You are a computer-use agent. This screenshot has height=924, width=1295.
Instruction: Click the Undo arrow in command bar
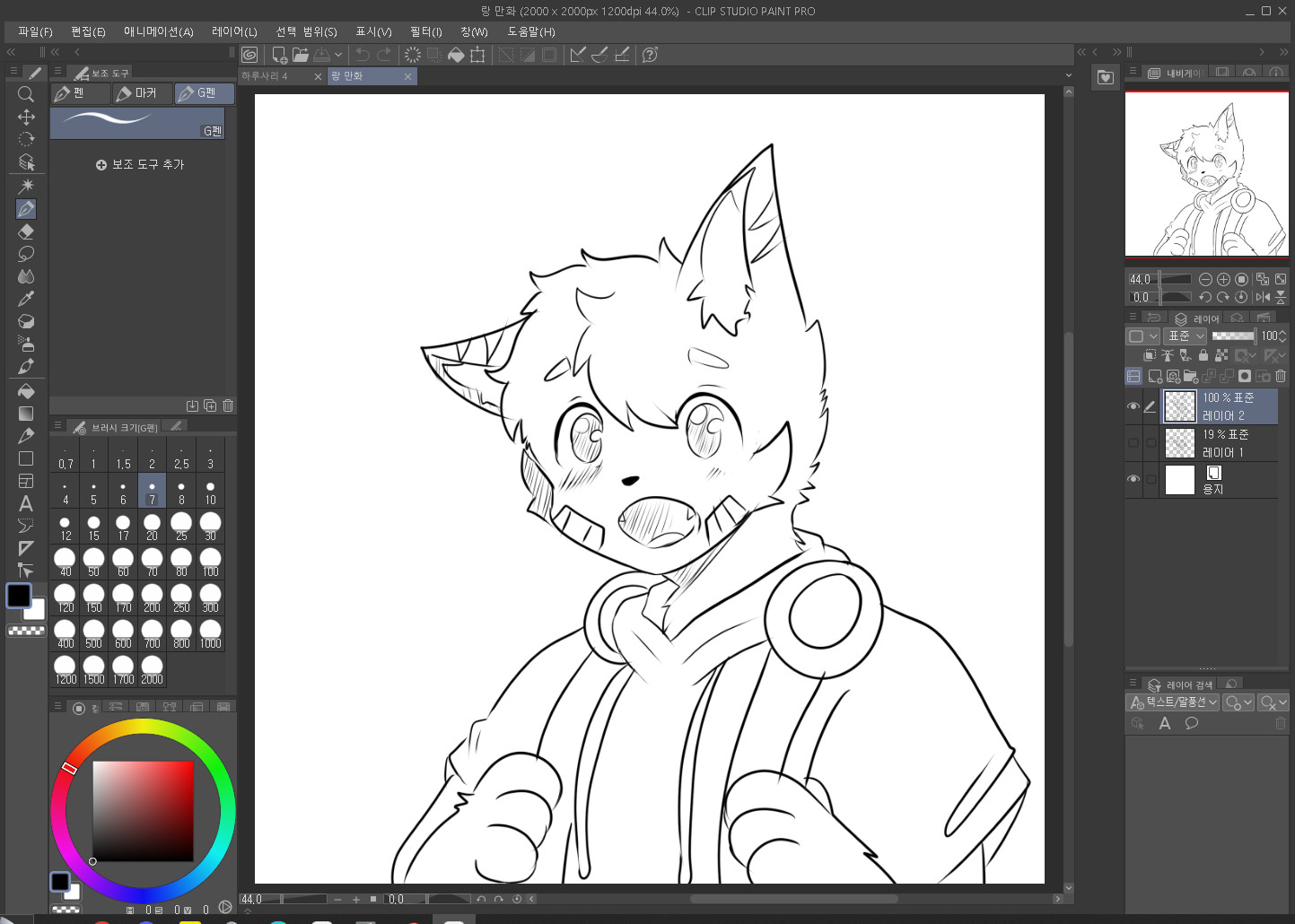(x=363, y=55)
